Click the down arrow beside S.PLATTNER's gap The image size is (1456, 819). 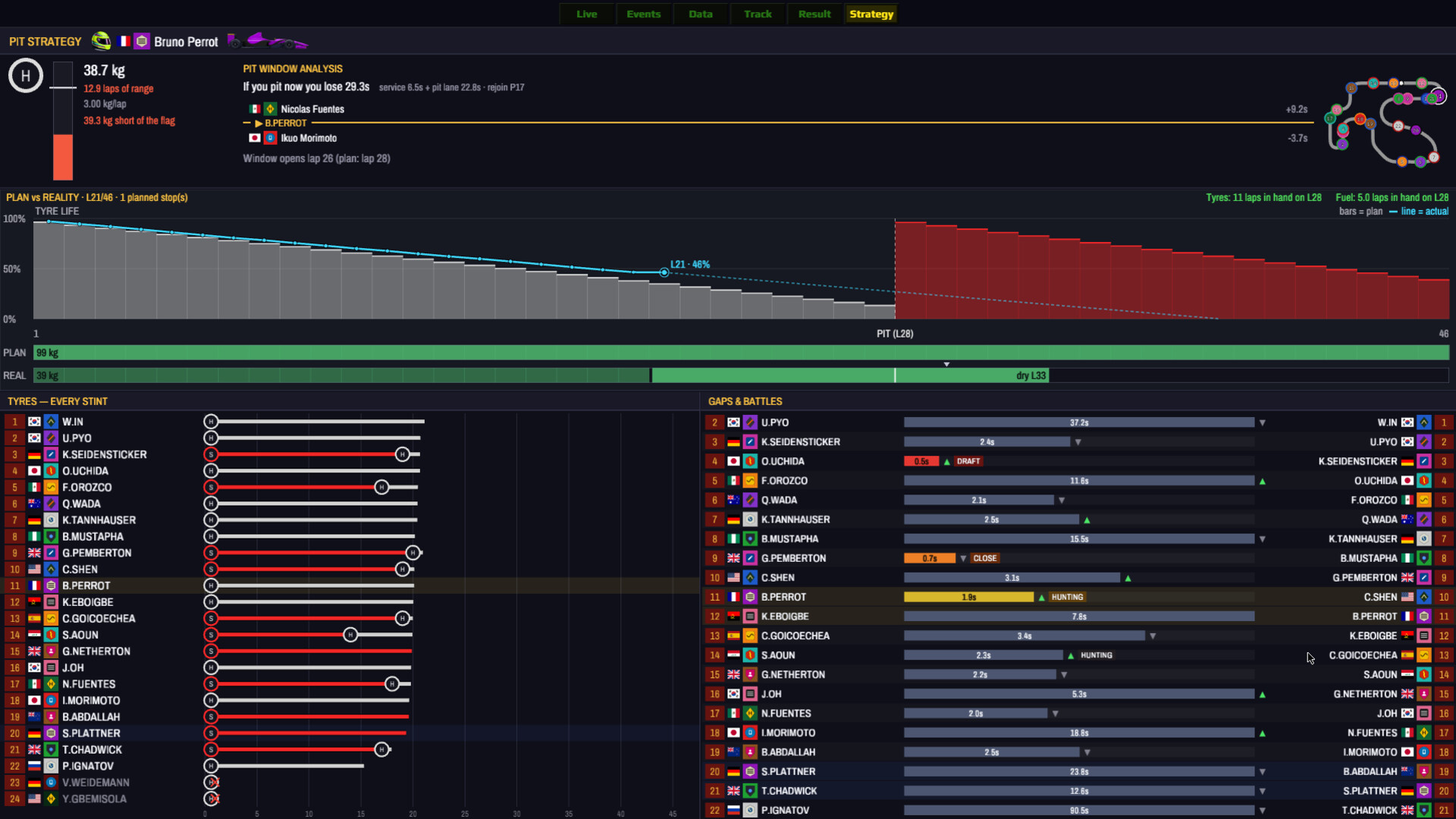coord(1263,772)
